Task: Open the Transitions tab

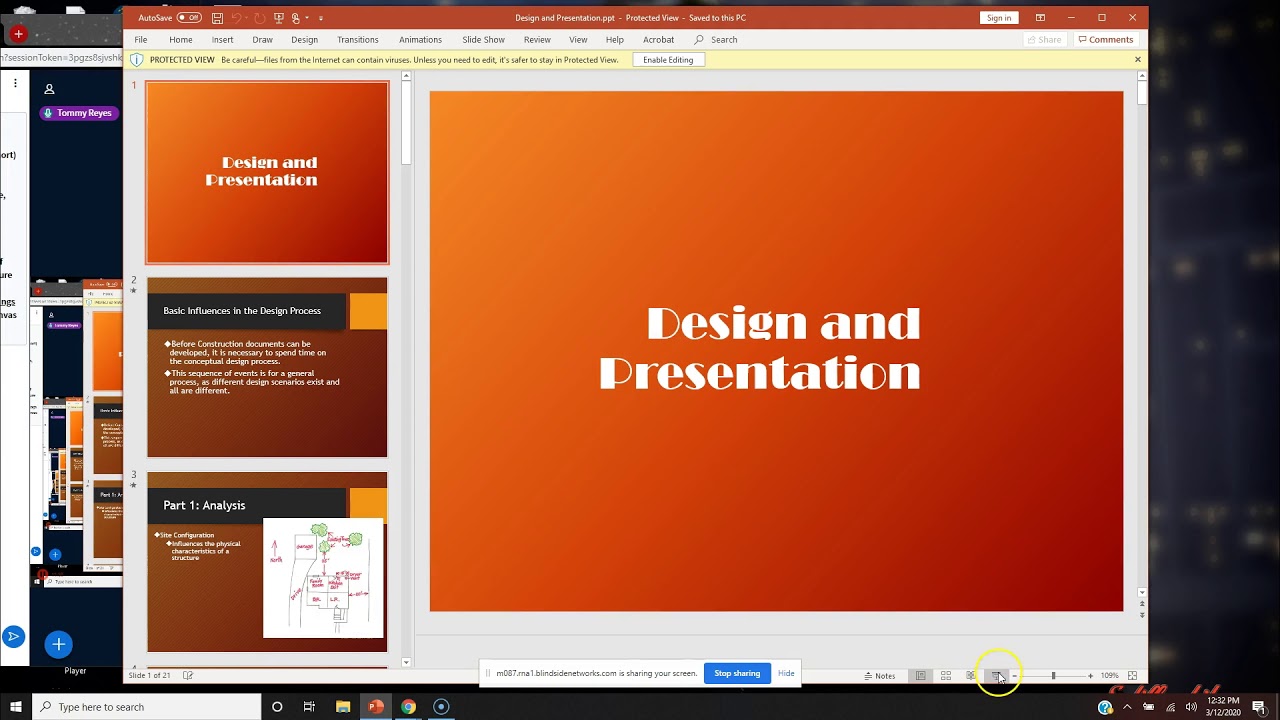Action: 358,40
